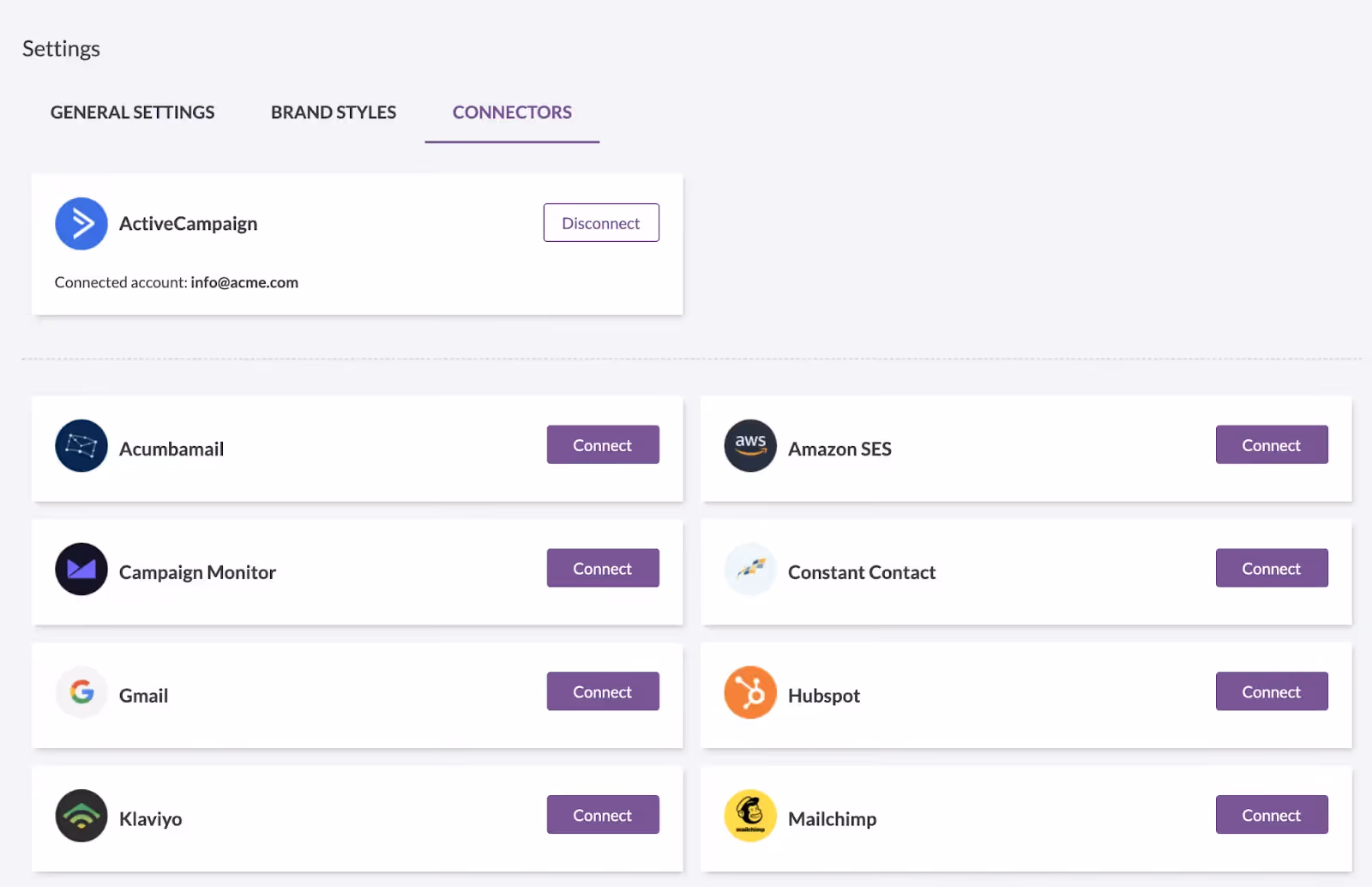
Task: Click the Klaviyo logo icon
Action: (81, 816)
